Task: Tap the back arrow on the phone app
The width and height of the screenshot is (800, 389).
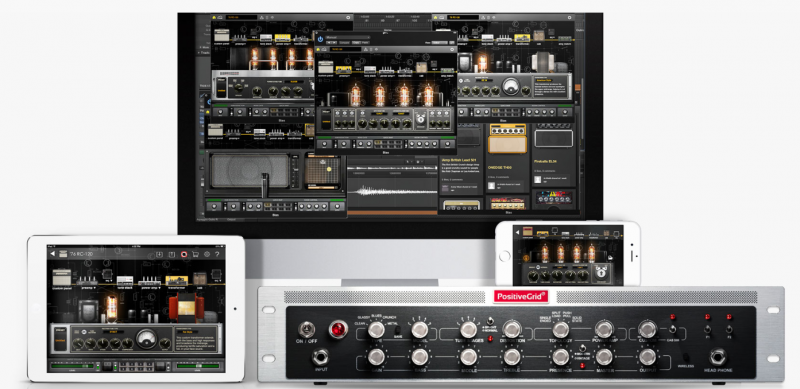Action: pyautogui.click(x=517, y=232)
